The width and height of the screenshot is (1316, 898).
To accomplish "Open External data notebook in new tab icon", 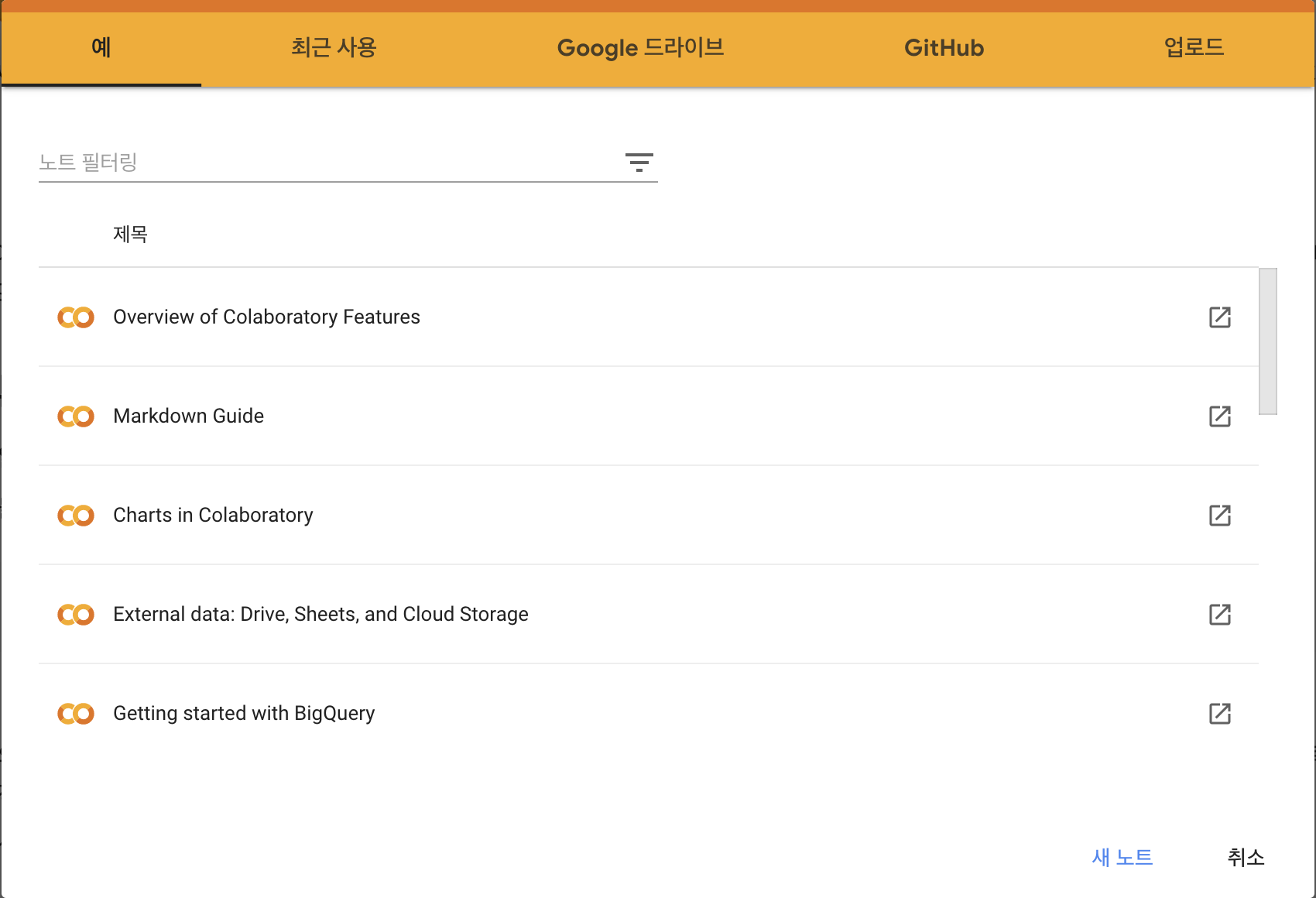I will point(1220,614).
